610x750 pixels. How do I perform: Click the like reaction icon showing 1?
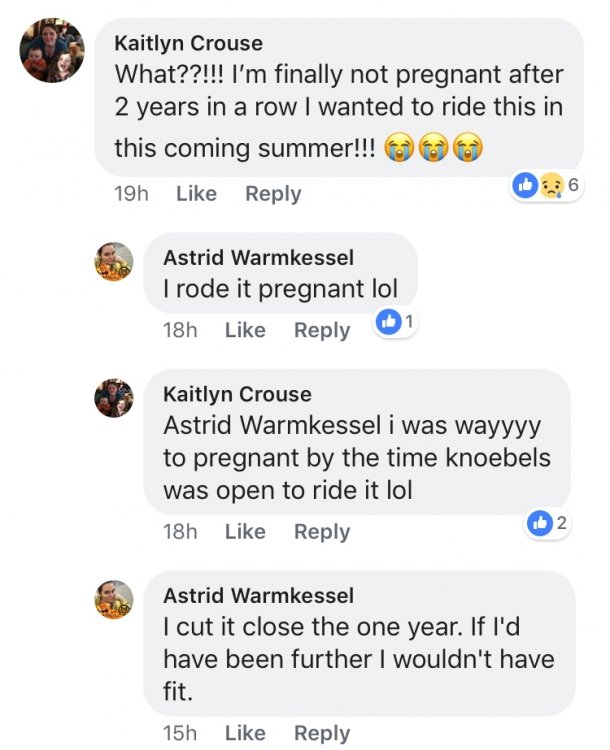click(x=394, y=321)
